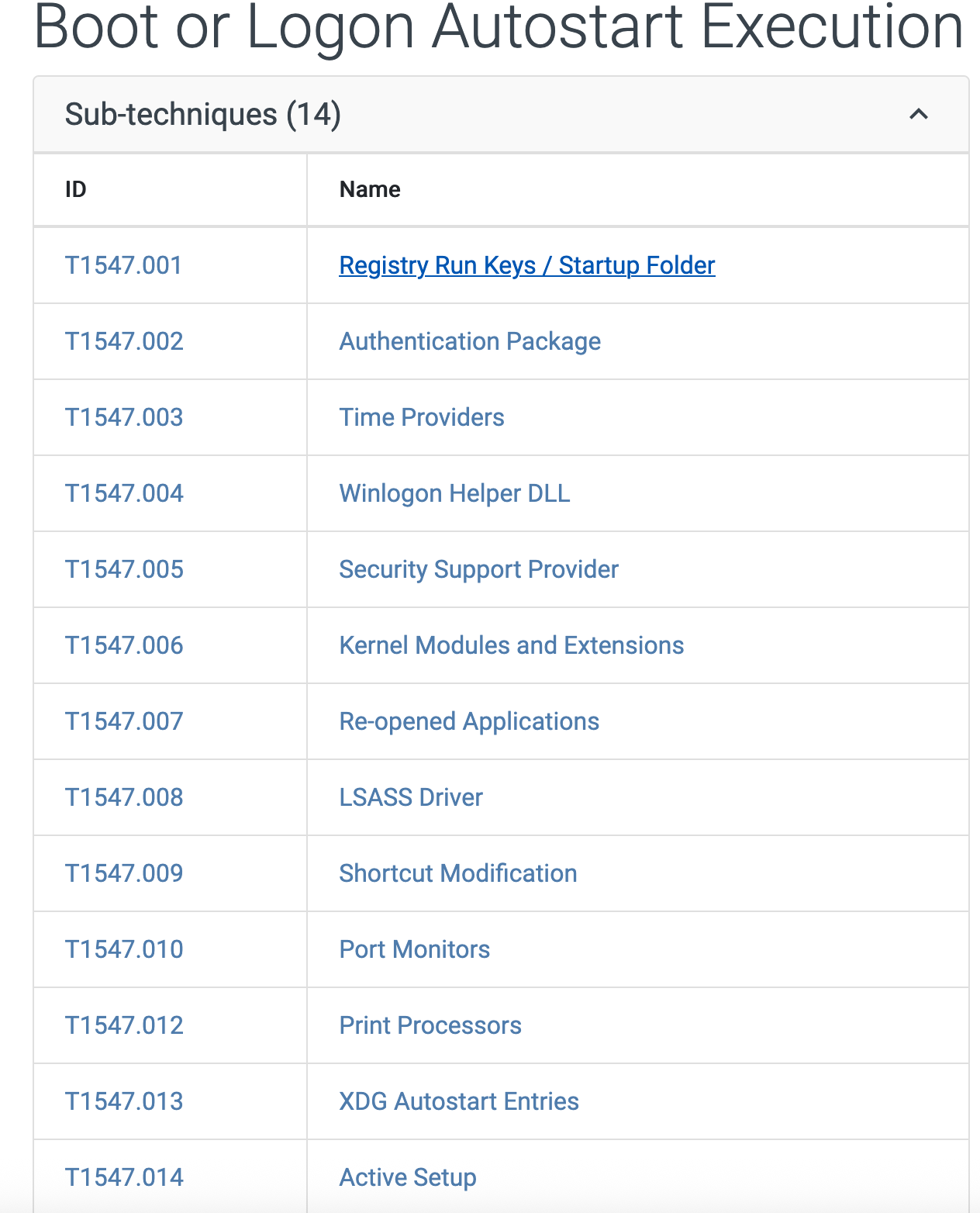Viewport: 980px width, 1213px height.
Task: Open the Security Support Provider link
Action: (x=478, y=569)
